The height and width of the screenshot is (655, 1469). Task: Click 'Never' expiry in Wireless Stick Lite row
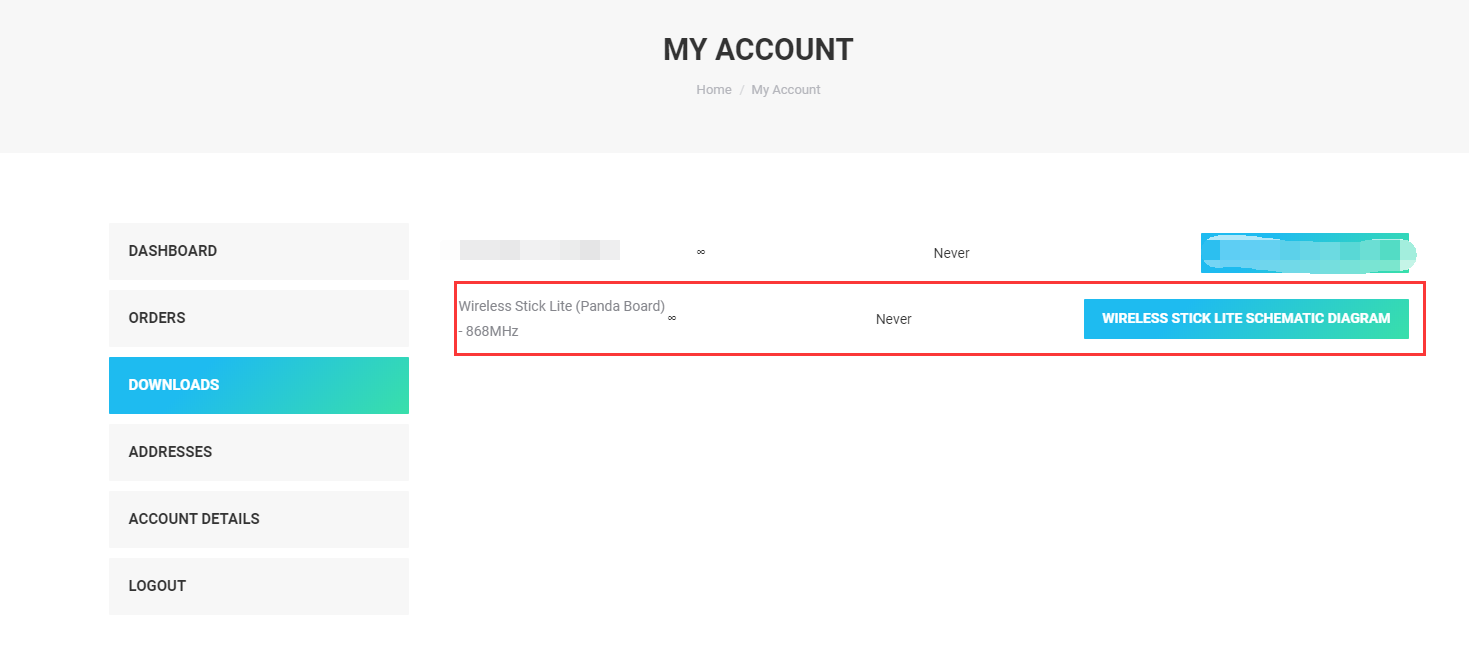tap(893, 319)
